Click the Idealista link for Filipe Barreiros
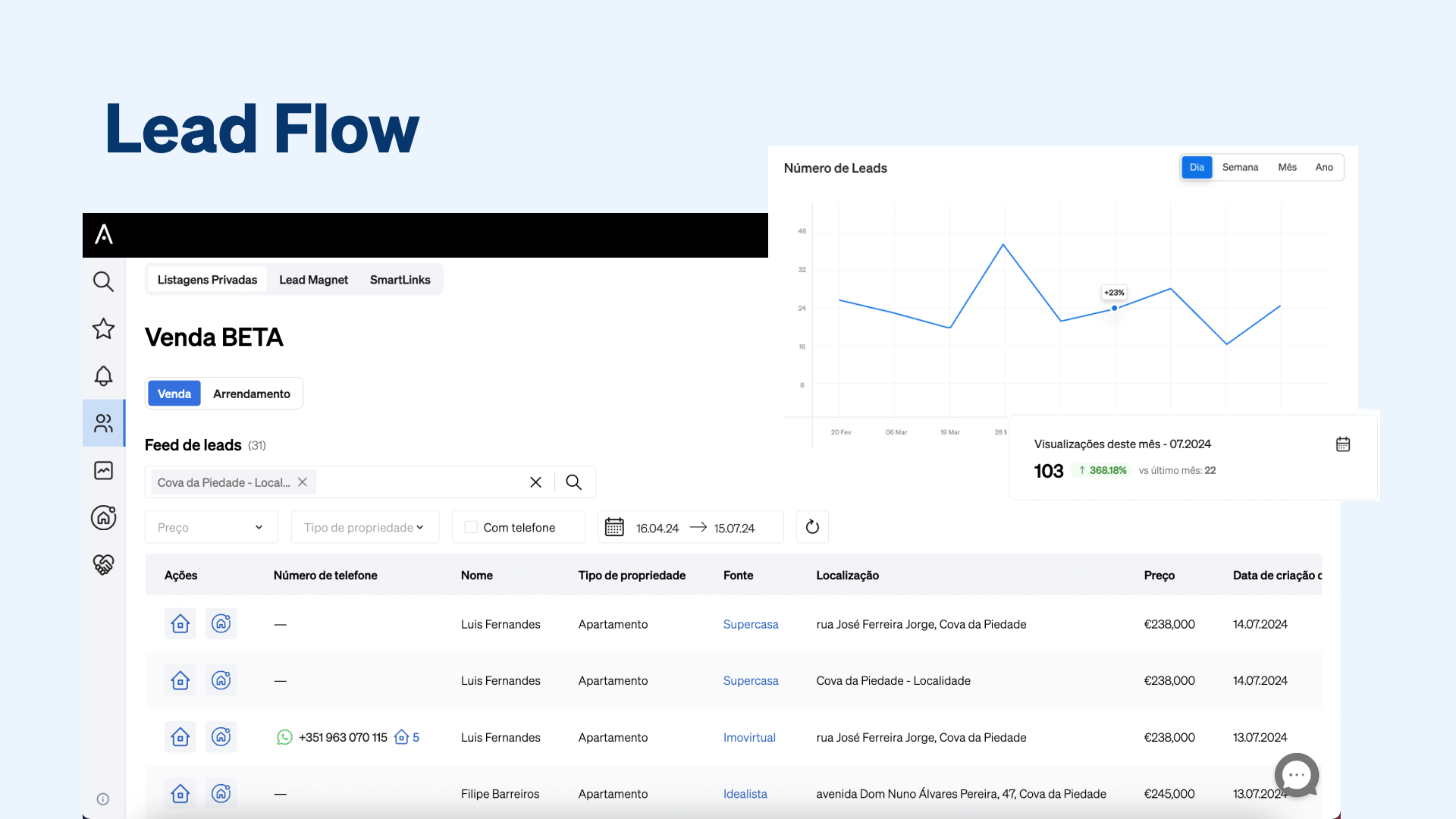 point(745,793)
